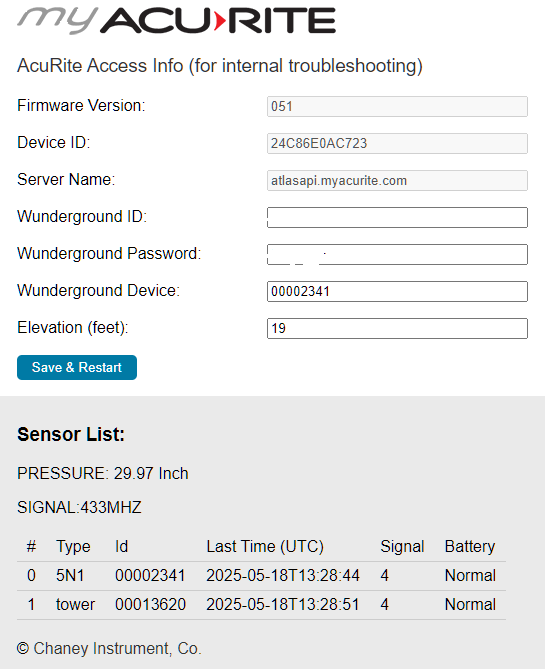Click the Save & Restart button
This screenshot has height=669, width=545.
coord(77,367)
